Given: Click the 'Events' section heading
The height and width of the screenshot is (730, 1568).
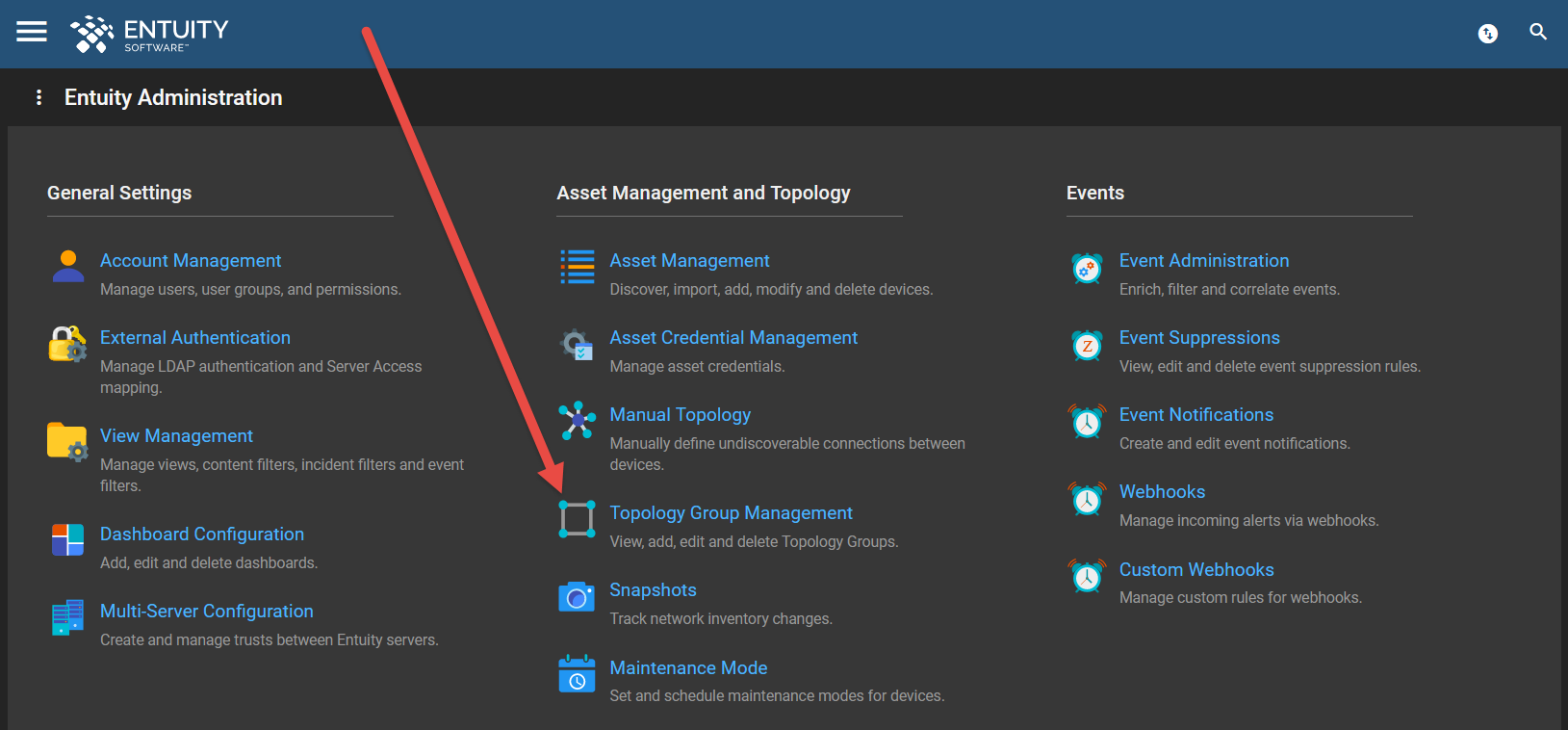Looking at the screenshot, I should tap(1095, 193).
